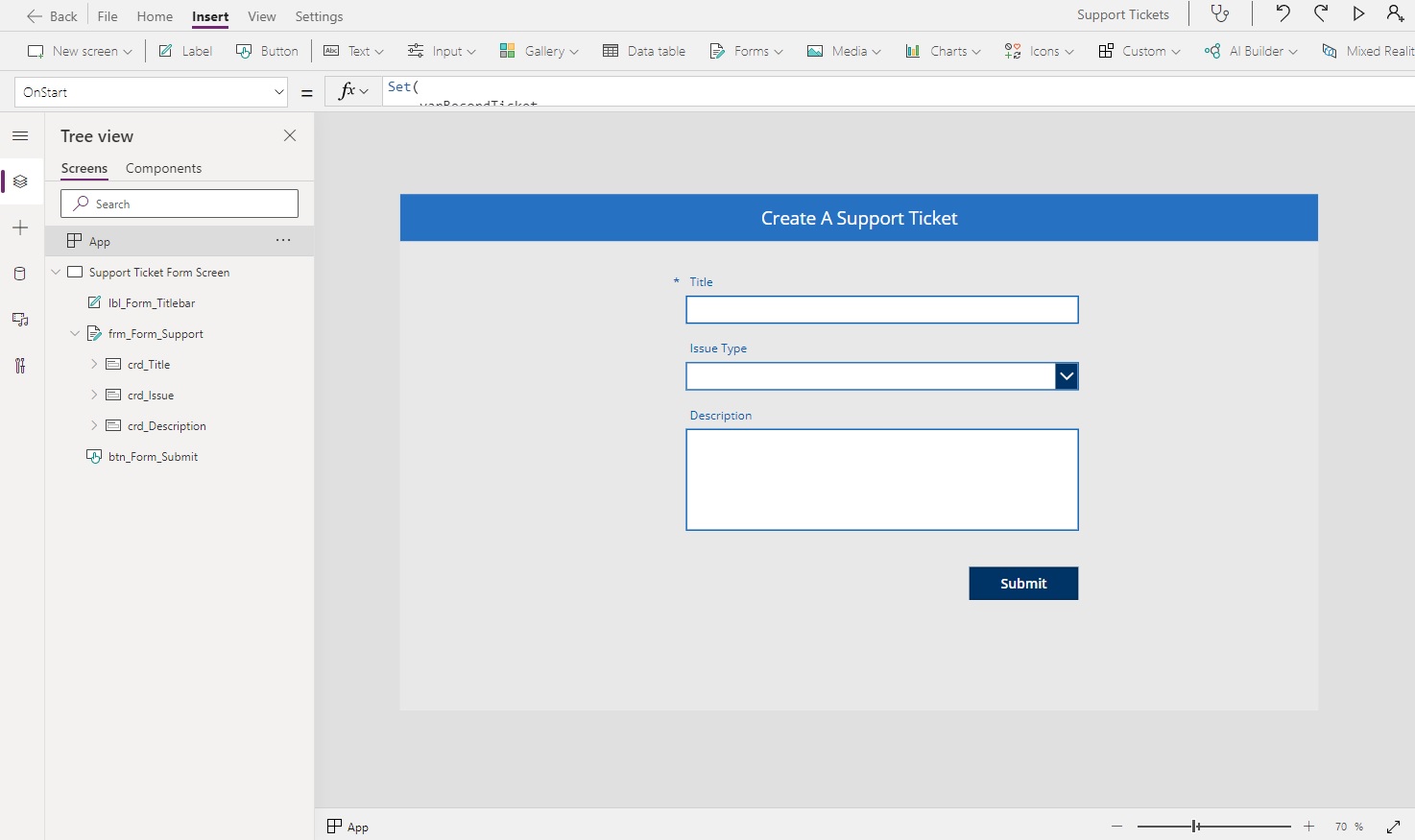Collapse the frm_Form_Support tree item
1415x840 pixels.
75,333
